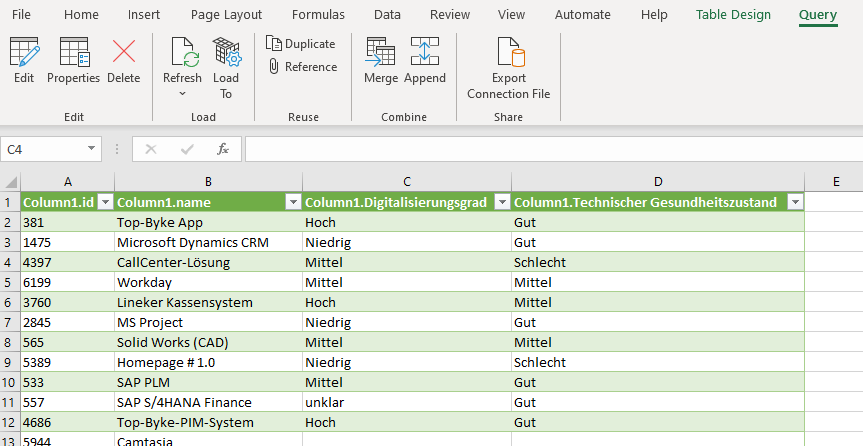Open Technischer Gesundheitszustand filter dropdown
This screenshot has width=863, height=446.
point(794,202)
